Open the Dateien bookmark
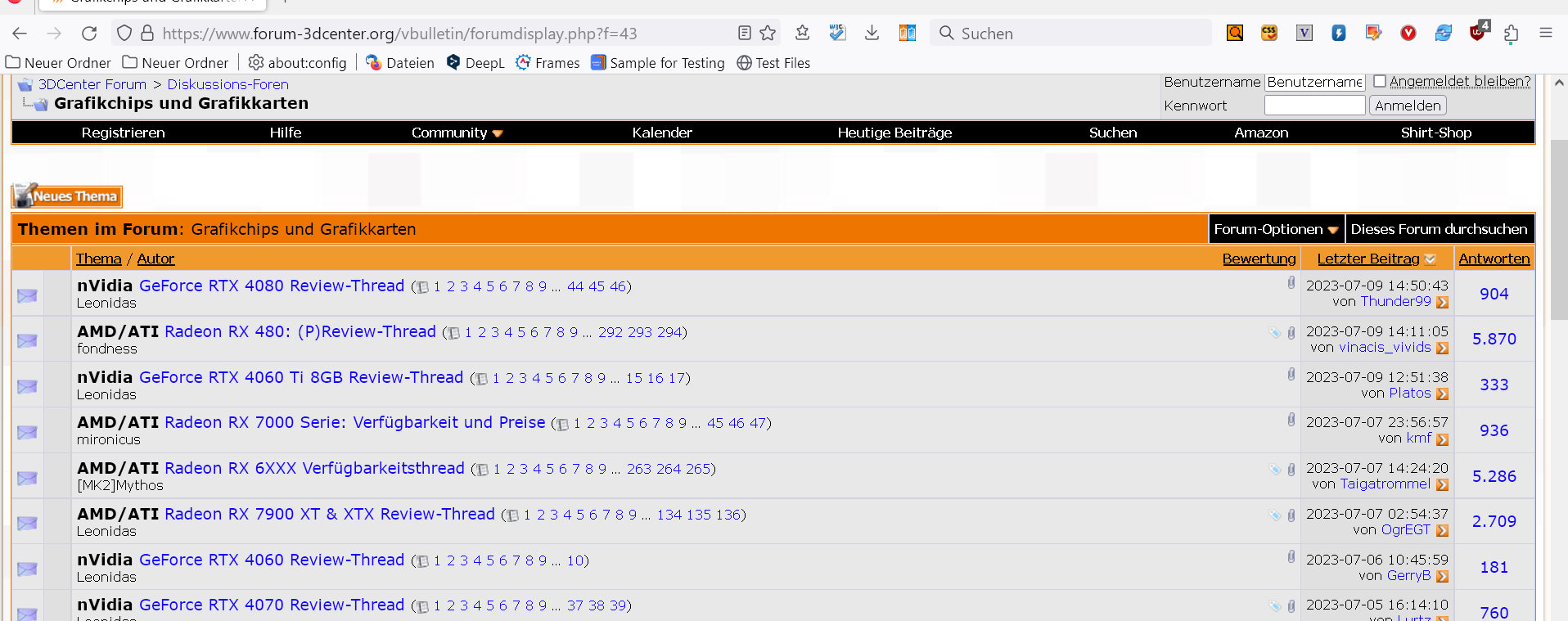 tap(399, 63)
